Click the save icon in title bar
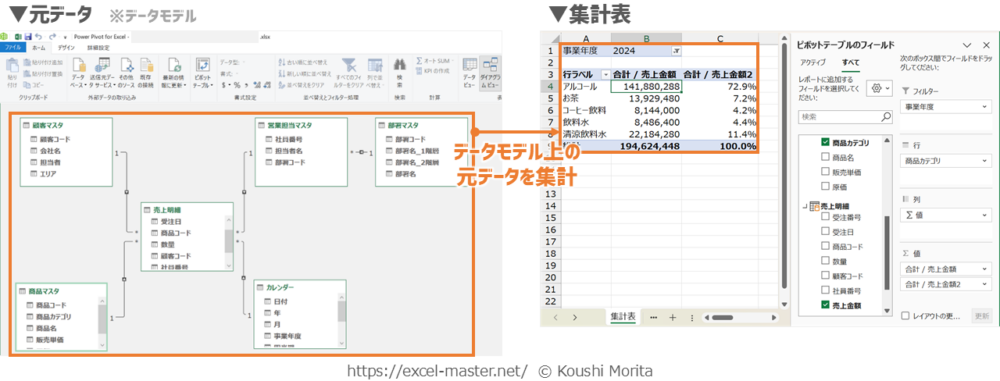 tap(28, 37)
